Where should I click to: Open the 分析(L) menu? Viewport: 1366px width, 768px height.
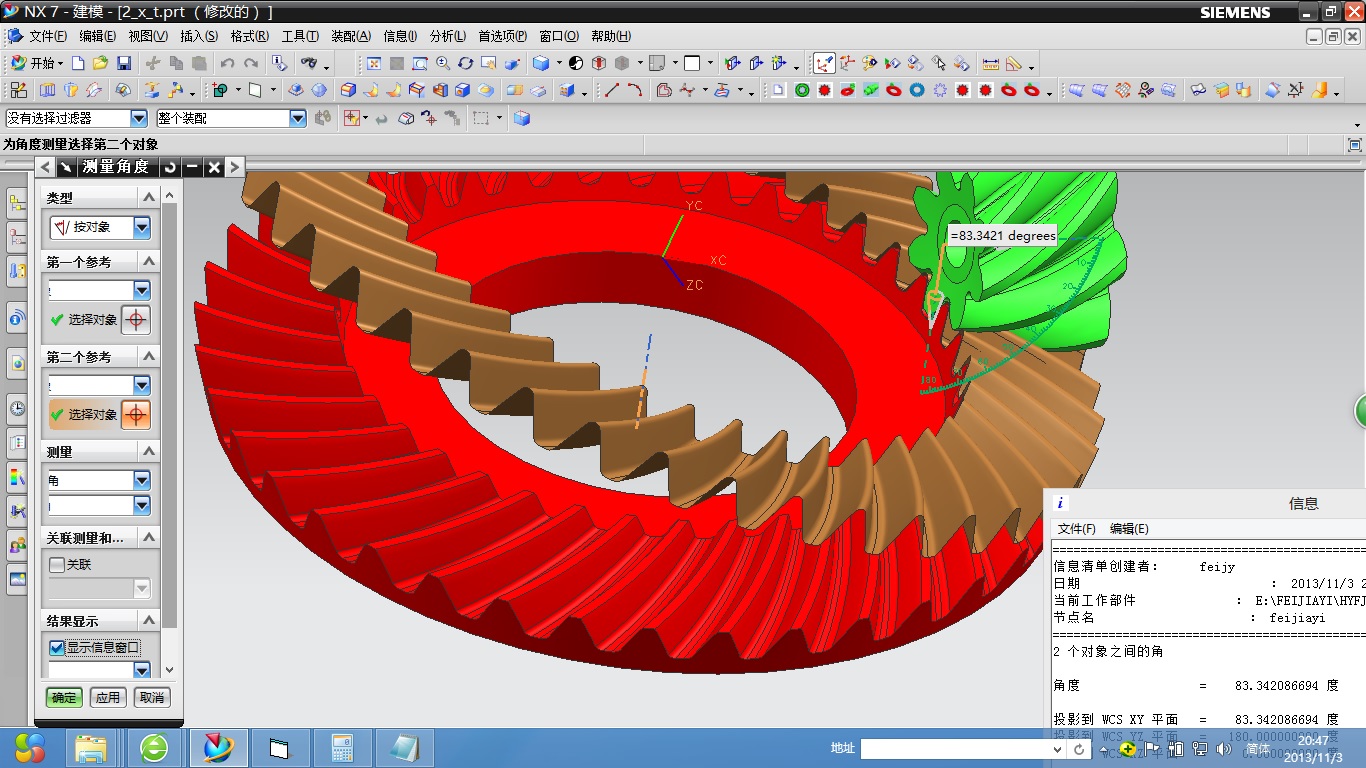447,36
